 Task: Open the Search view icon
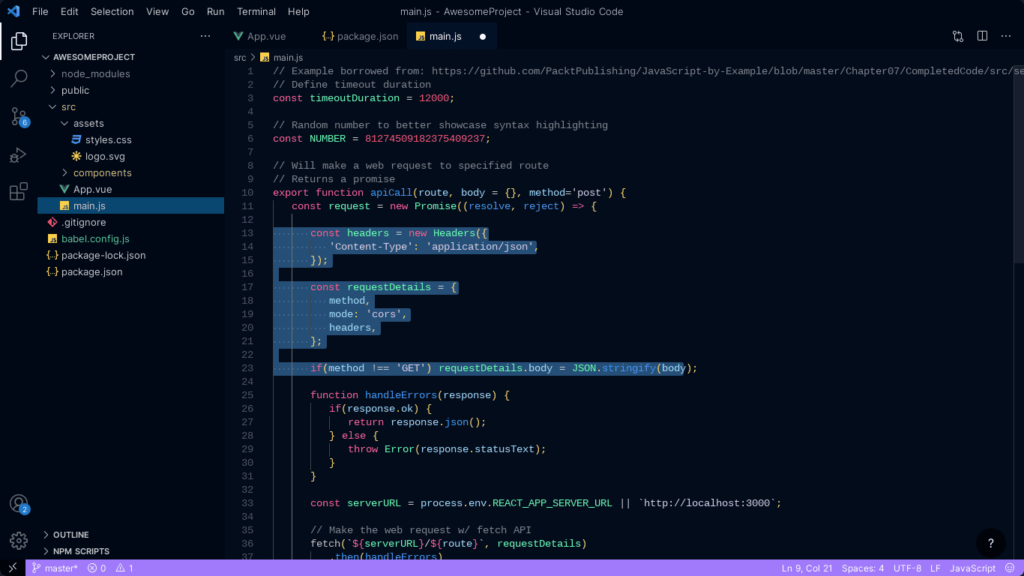point(18,78)
